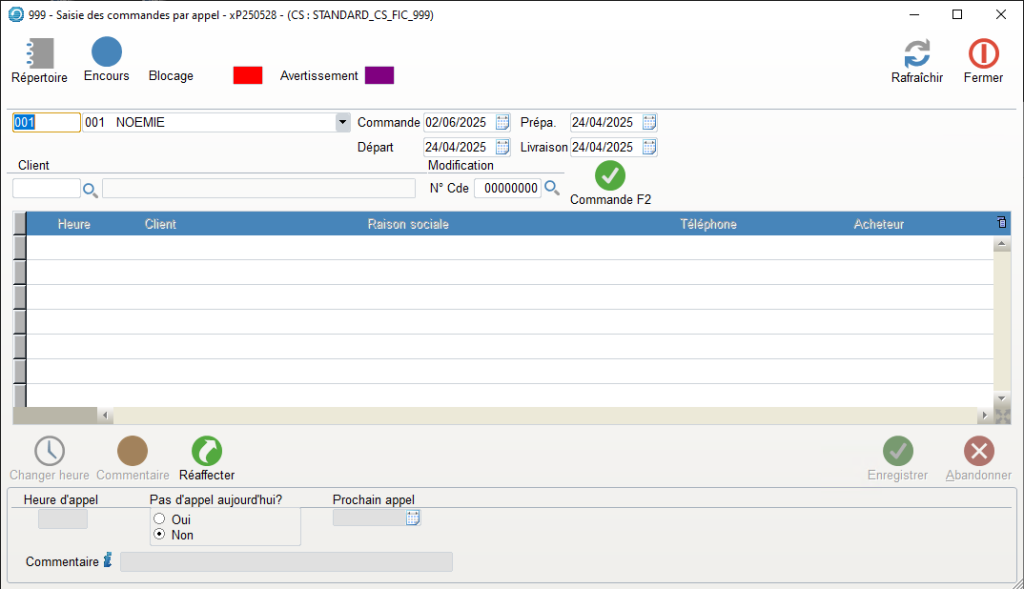Click the blue Encours circle icon
Screen dimensions: 1024x589
click(106, 52)
